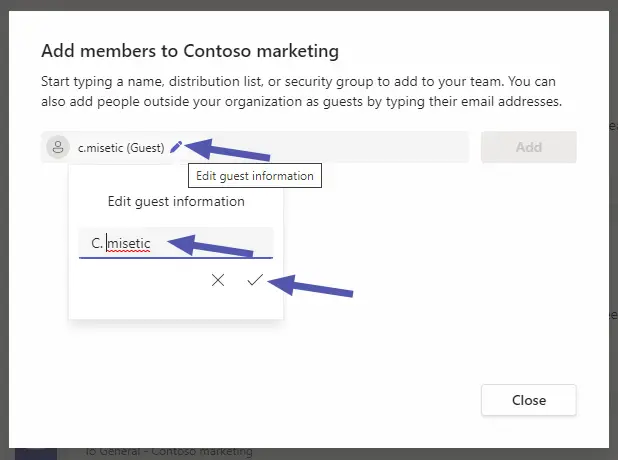Click the c.misetic (Guest) entry
The image size is (618, 460).
121,148
